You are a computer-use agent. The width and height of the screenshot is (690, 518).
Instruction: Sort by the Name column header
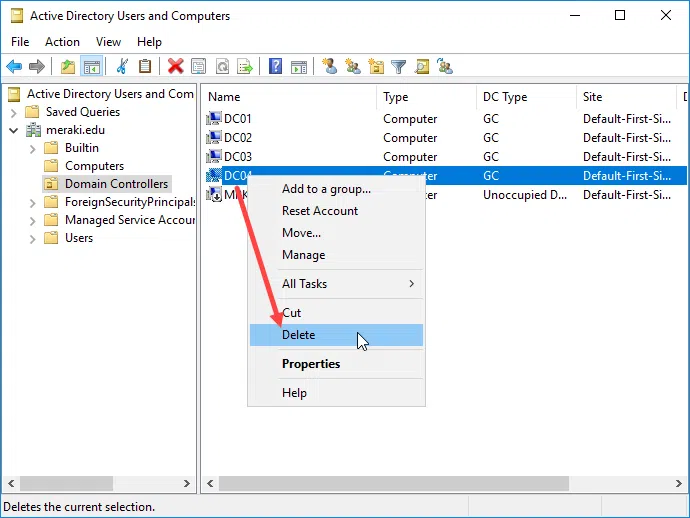[x=289, y=97]
